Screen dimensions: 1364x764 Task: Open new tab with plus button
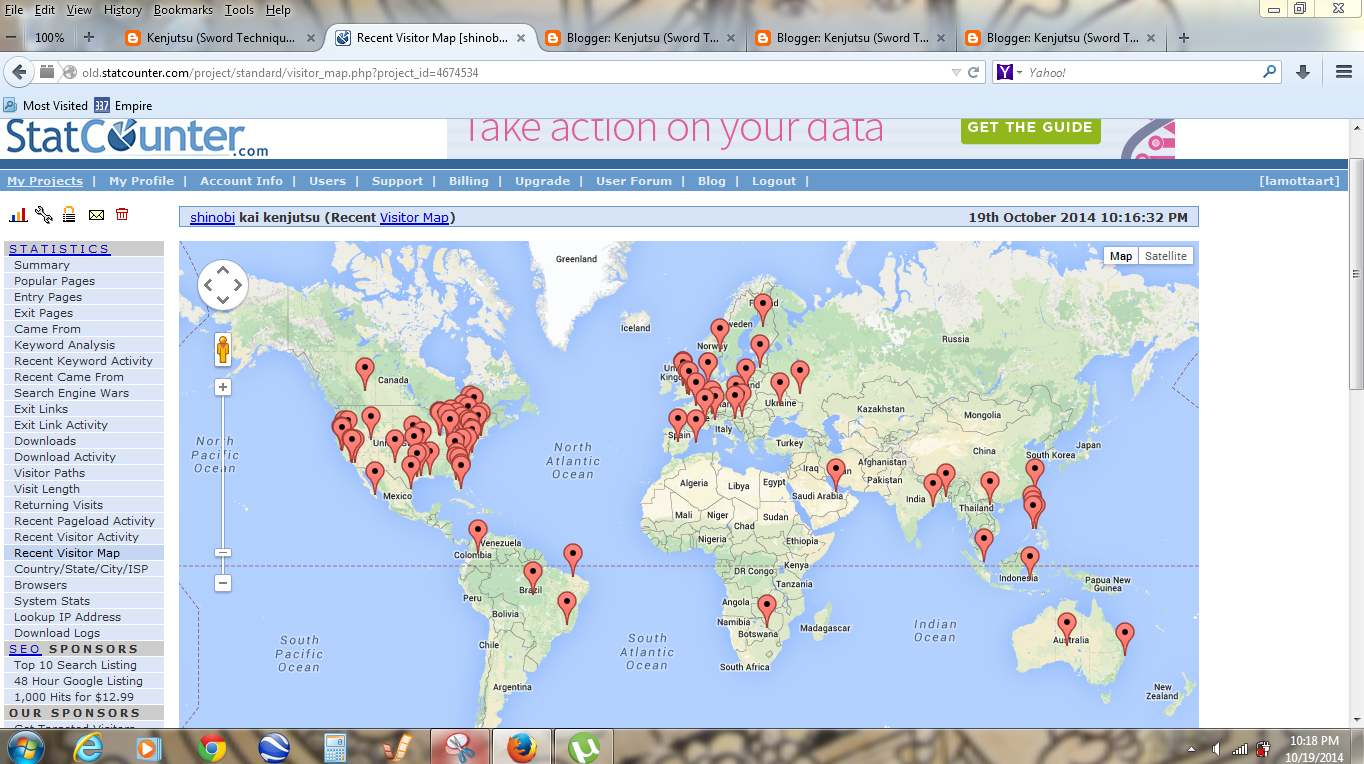click(1184, 38)
